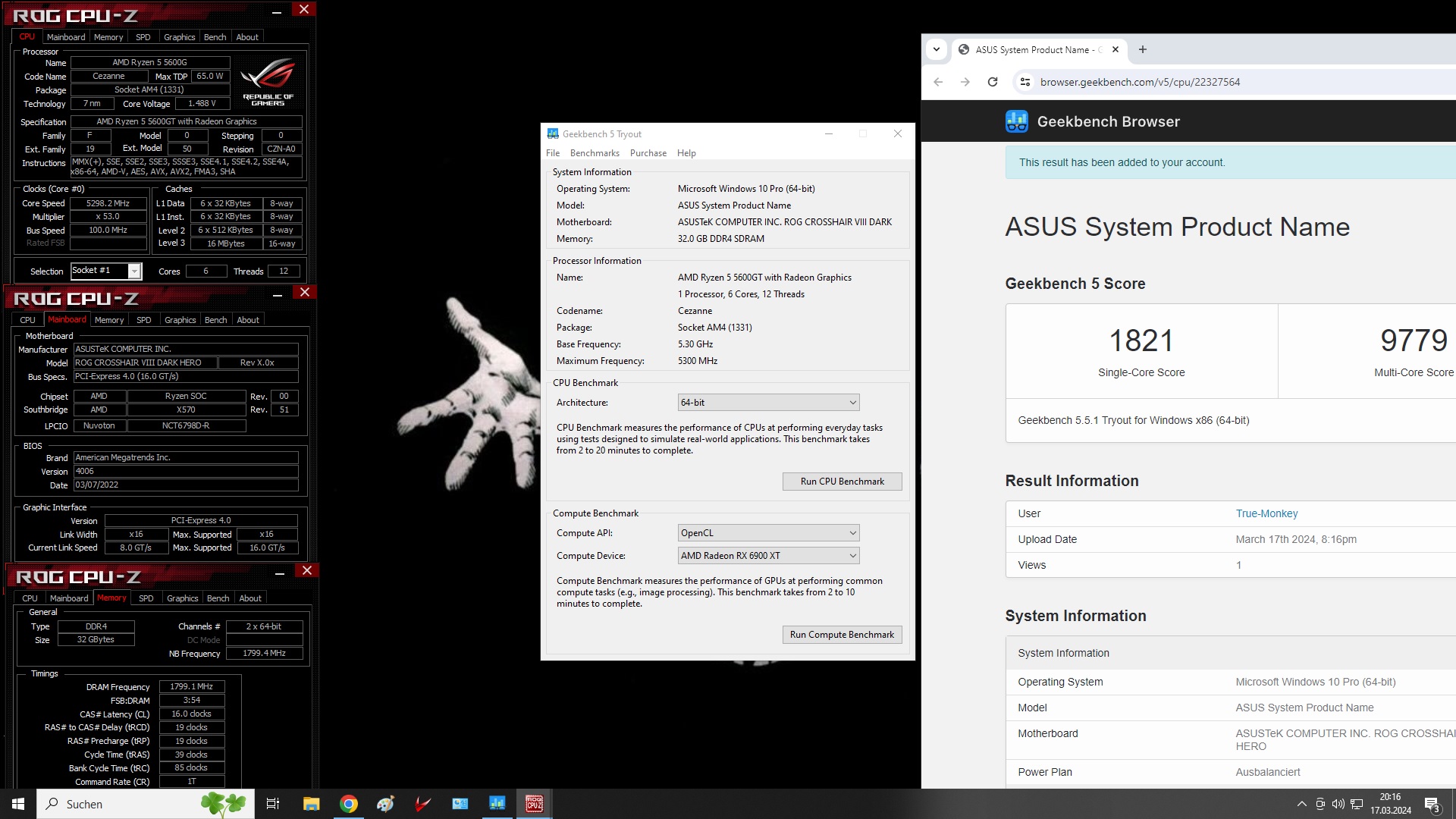Image resolution: width=1456 pixels, height=819 pixels.
Task: Open File Explorer from the taskbar
Action: (311, 804)
